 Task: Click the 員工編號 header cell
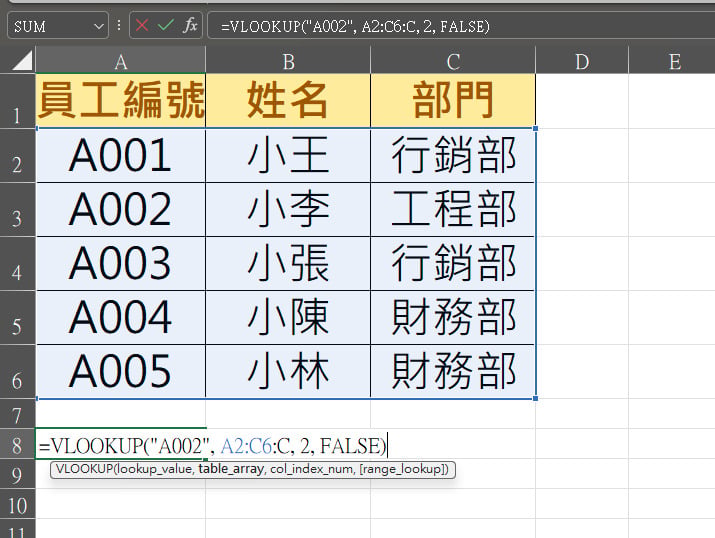(121, 101)
